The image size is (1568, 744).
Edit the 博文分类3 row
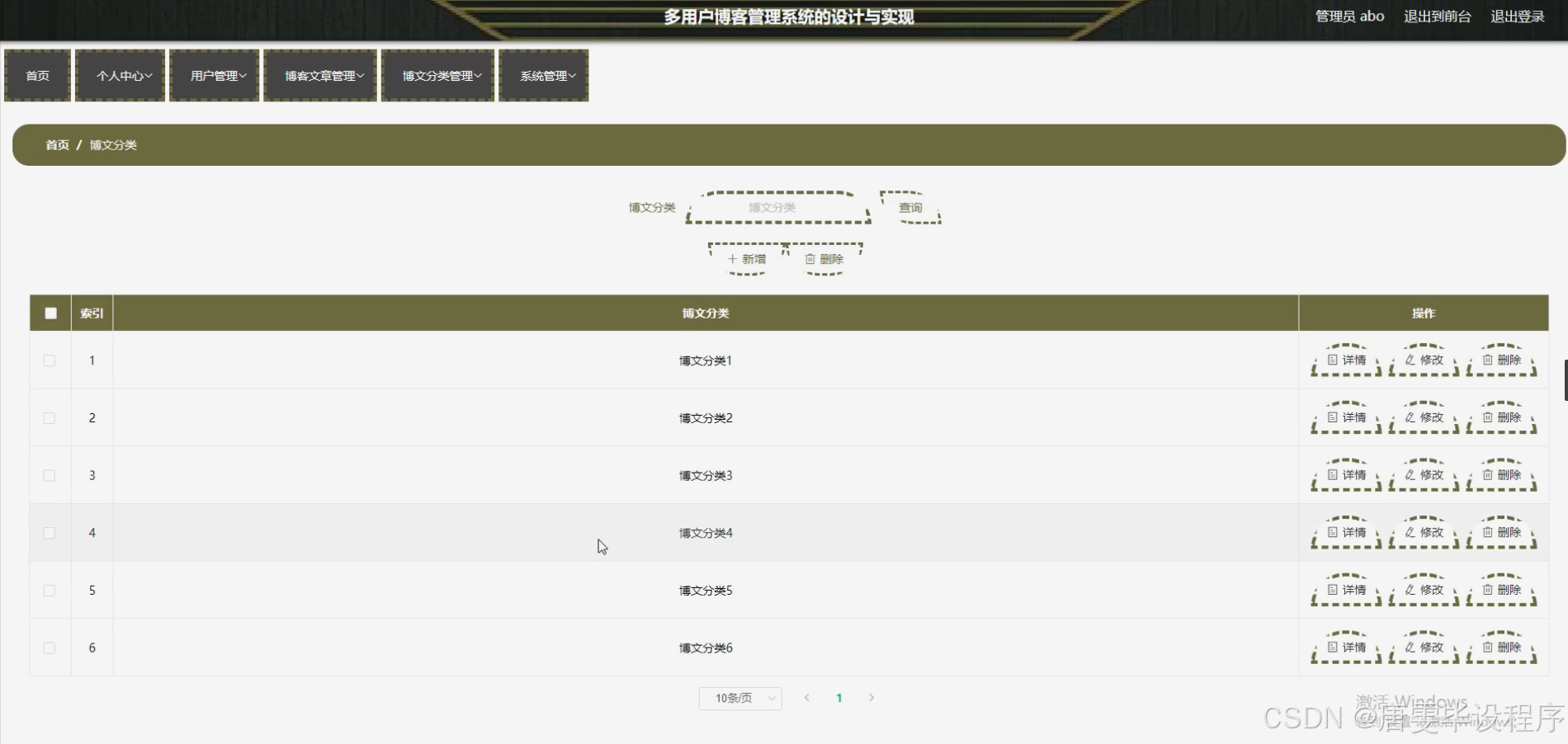(1424, 475)
